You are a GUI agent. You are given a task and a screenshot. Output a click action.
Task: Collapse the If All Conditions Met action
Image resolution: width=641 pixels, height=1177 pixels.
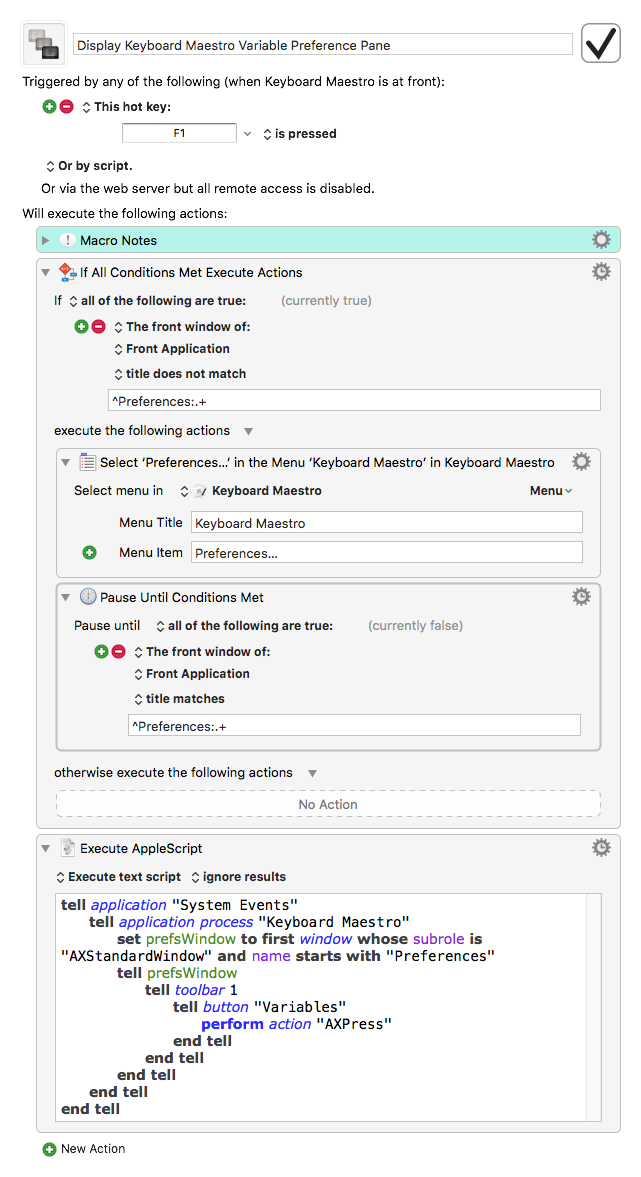coord(46,272)
